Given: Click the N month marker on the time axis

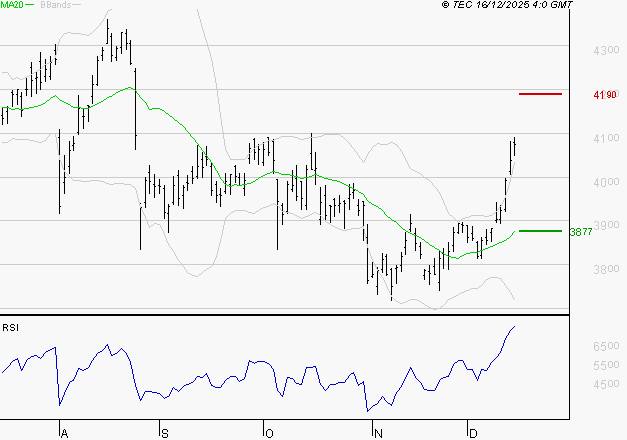Looking at the screenshot, I should pos(378,433).
